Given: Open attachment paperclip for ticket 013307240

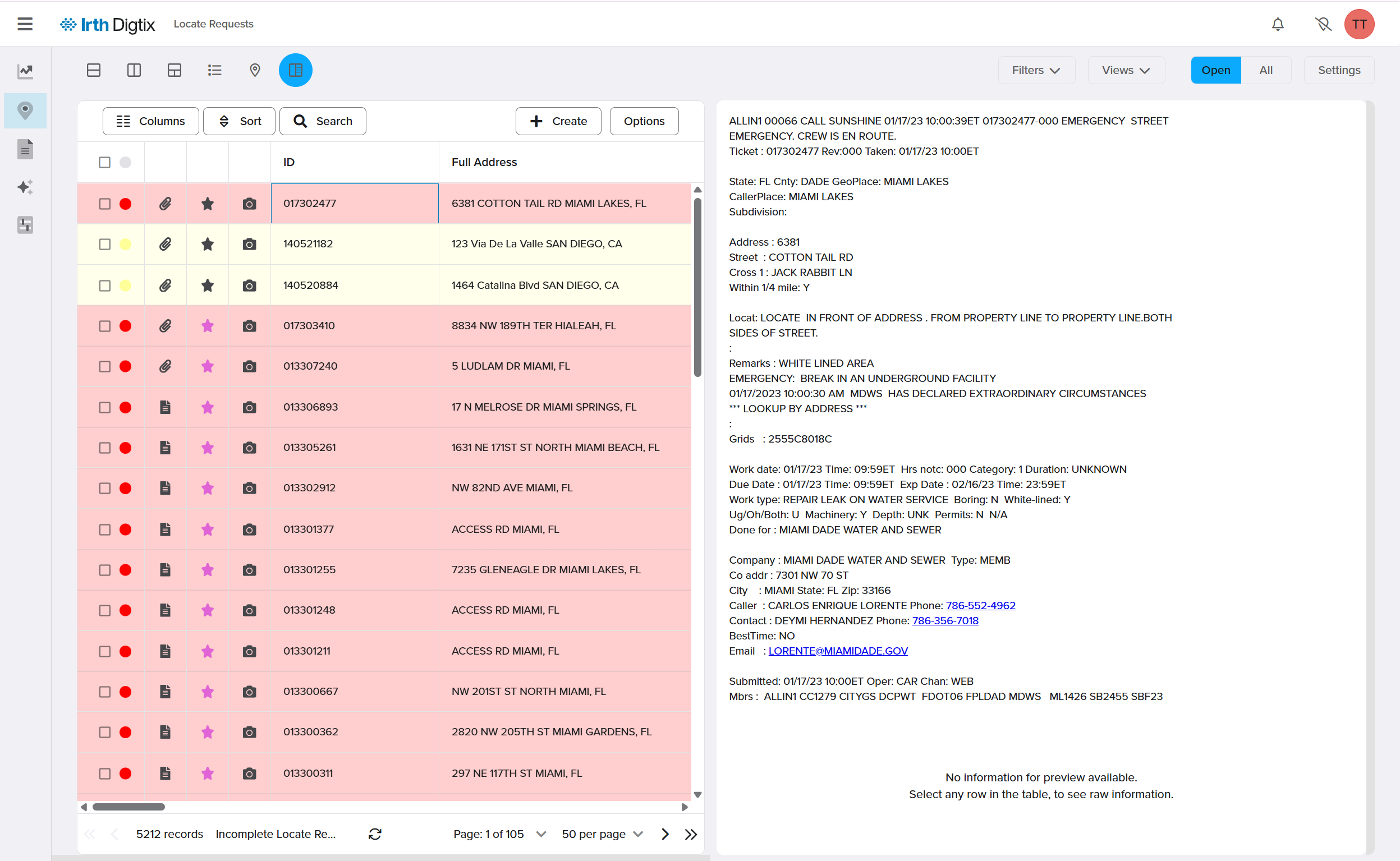Looking at the screenshot, I should pyautogui.click(x=165, y=366).
